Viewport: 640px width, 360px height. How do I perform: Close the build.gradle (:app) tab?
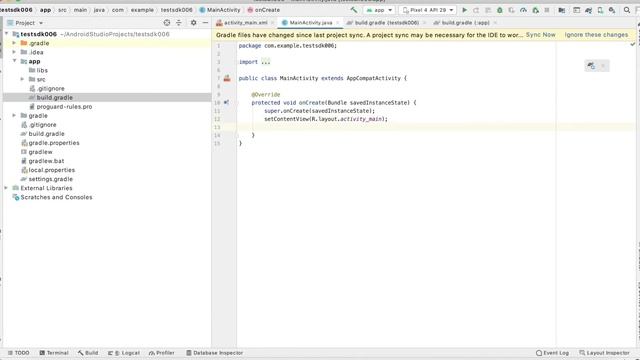(495, 23)
